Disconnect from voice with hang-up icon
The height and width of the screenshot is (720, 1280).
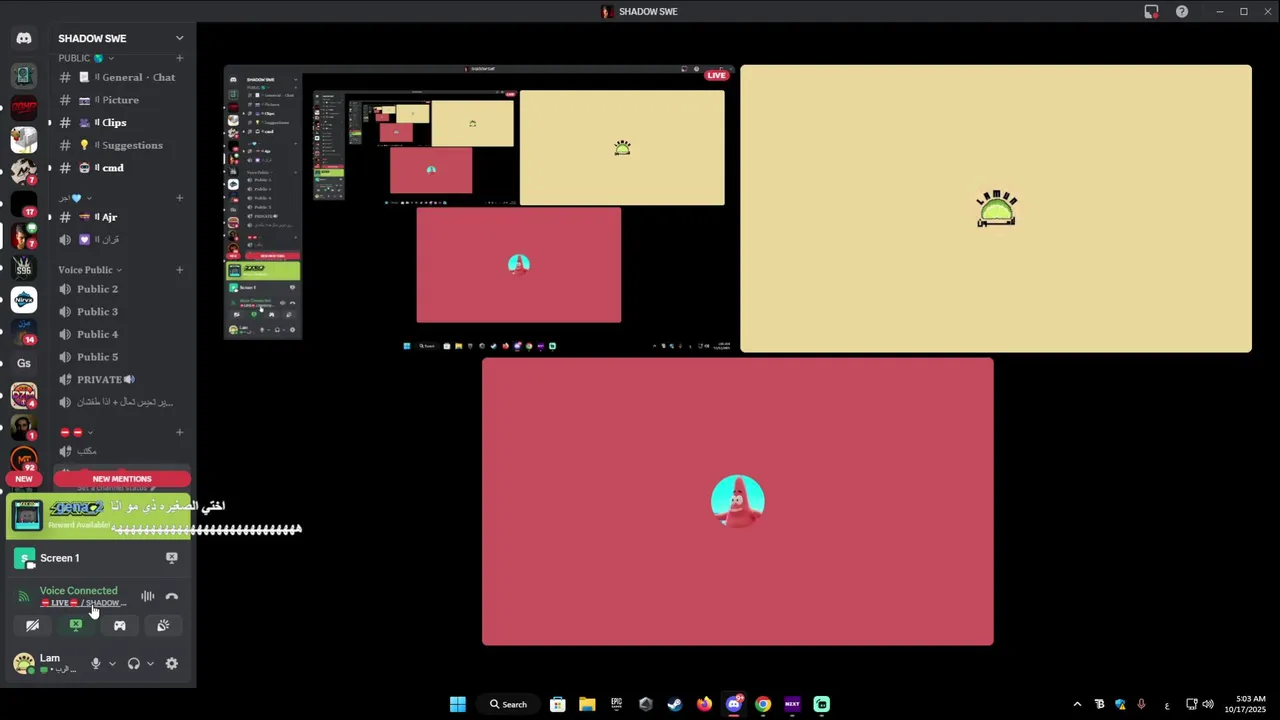(x=172, y=596)
